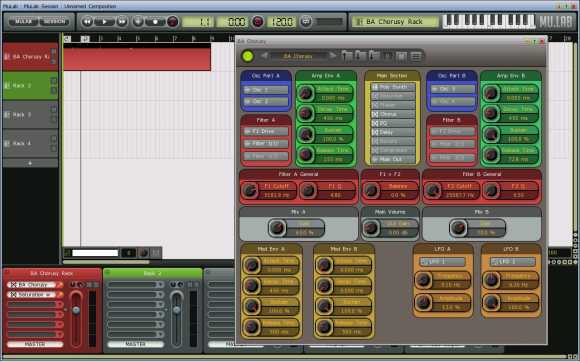Click the Amp Env A Release Time knob
Screen dimensions: 580x362
306,154
